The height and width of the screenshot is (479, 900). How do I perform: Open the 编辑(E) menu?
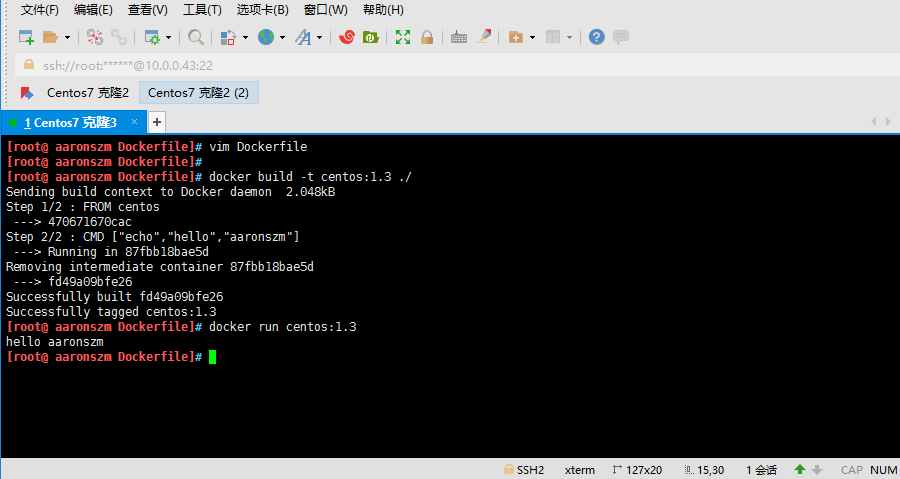coord(94,10)
